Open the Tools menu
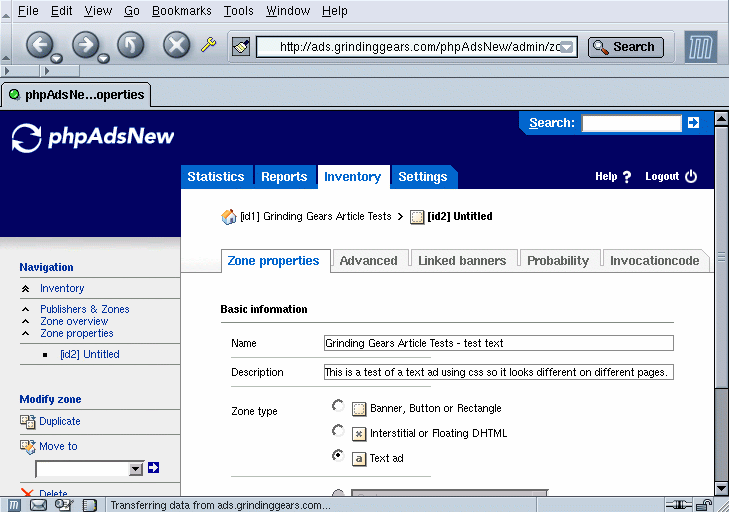 point(239,10)
